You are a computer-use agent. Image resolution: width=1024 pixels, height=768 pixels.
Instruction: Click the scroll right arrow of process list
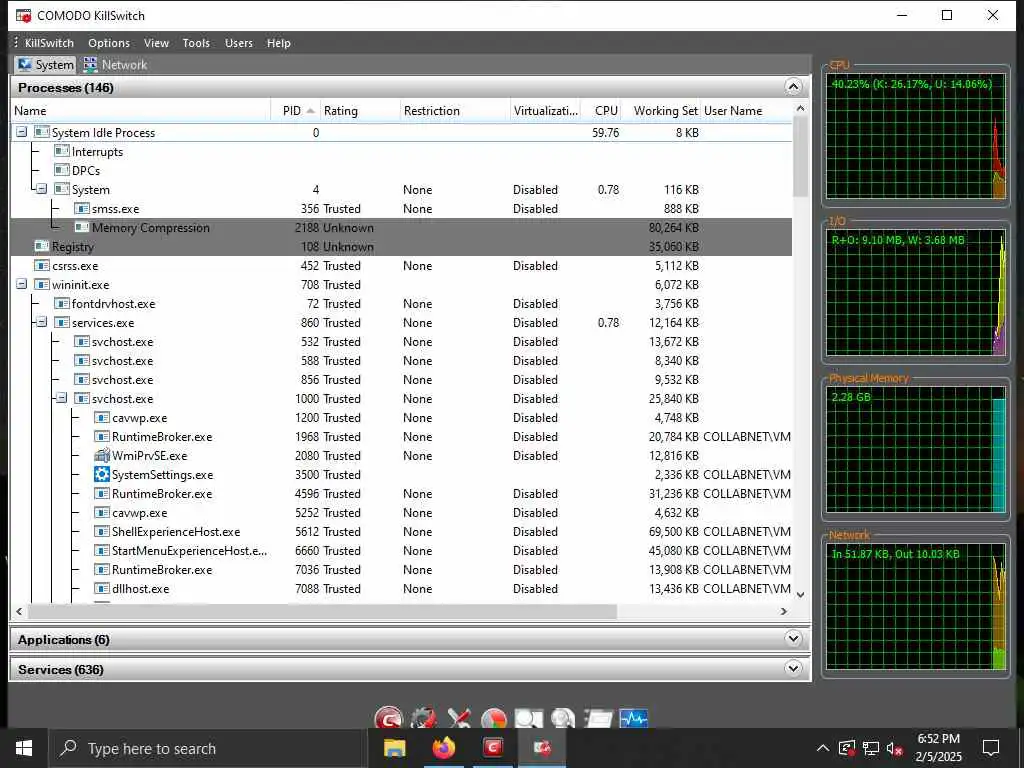click(784, 611)
